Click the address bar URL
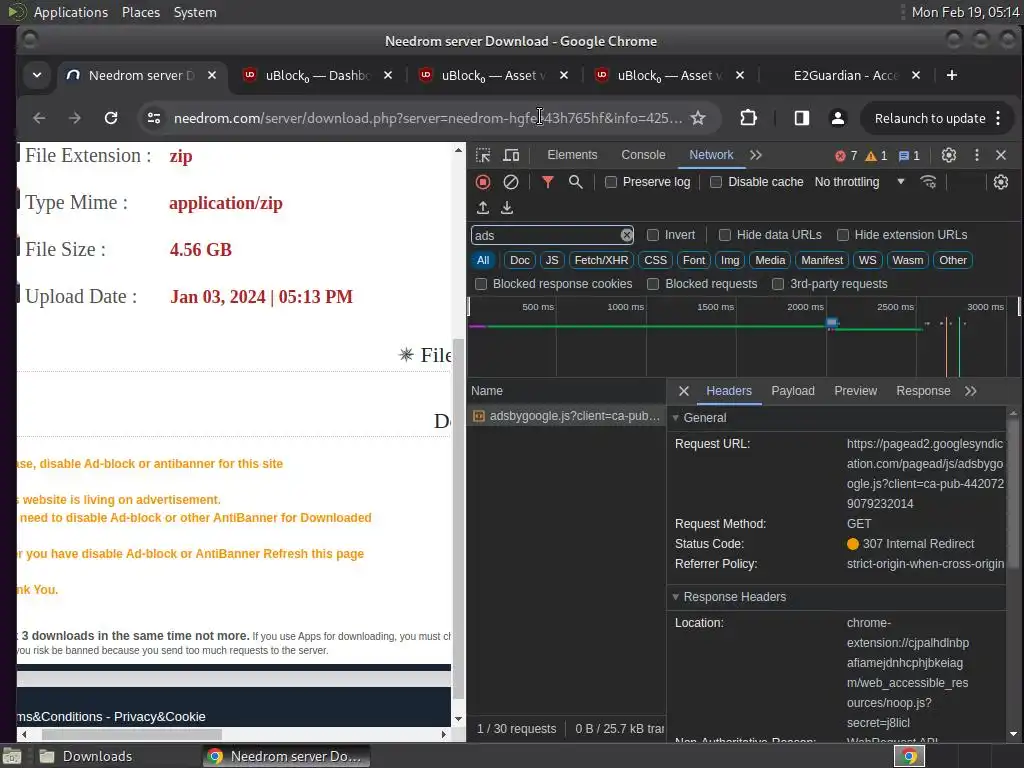Viewport: 1024px width, 768px height. [x=428, y=118]
